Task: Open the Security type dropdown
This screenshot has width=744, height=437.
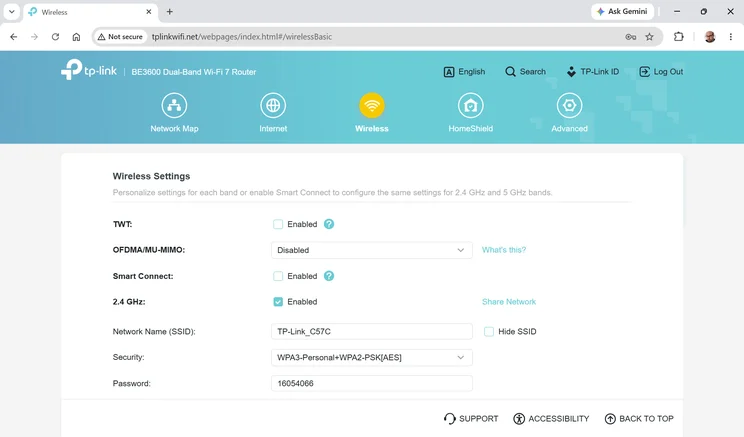Action: tap(372, 357)
